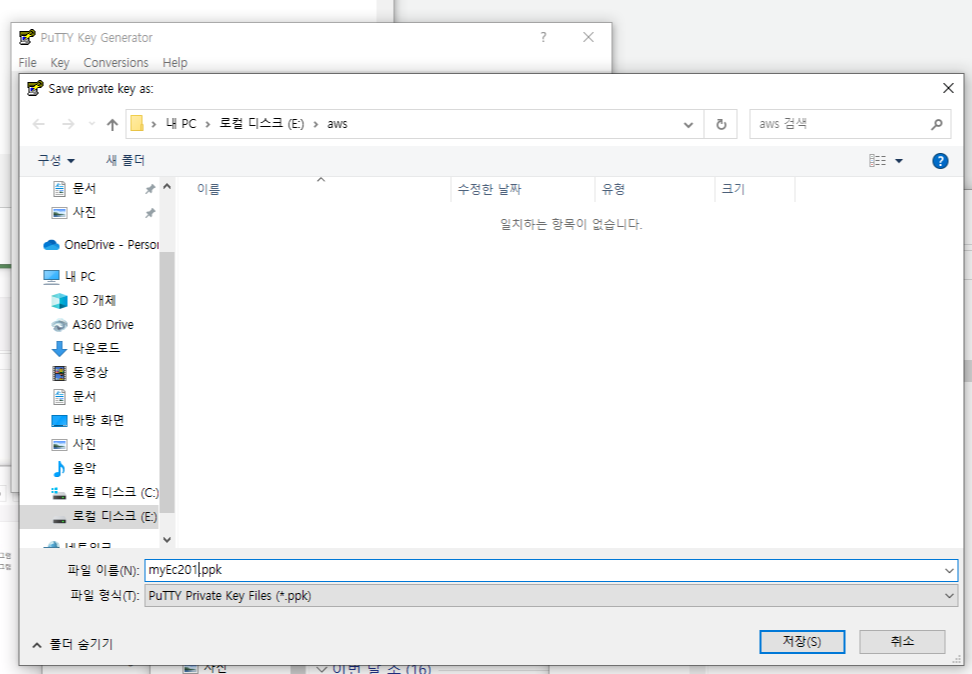
Task: Open Help menu in PuTTY Key Generator
Action: tap(175, 63)
